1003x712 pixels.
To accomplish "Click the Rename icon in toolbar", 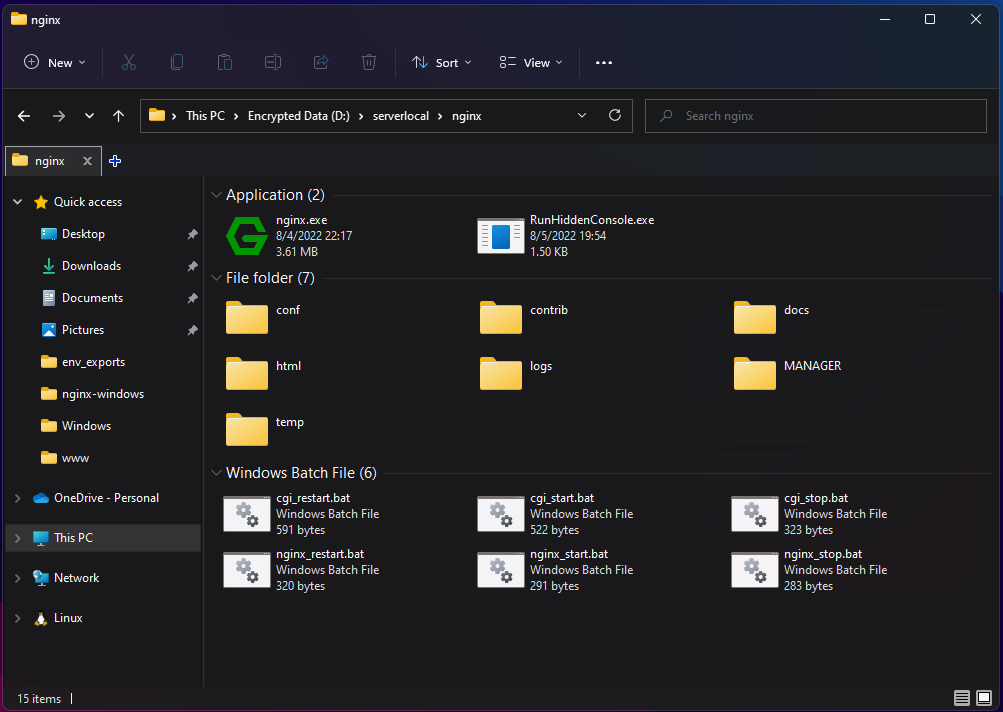I will click(273, 62).
